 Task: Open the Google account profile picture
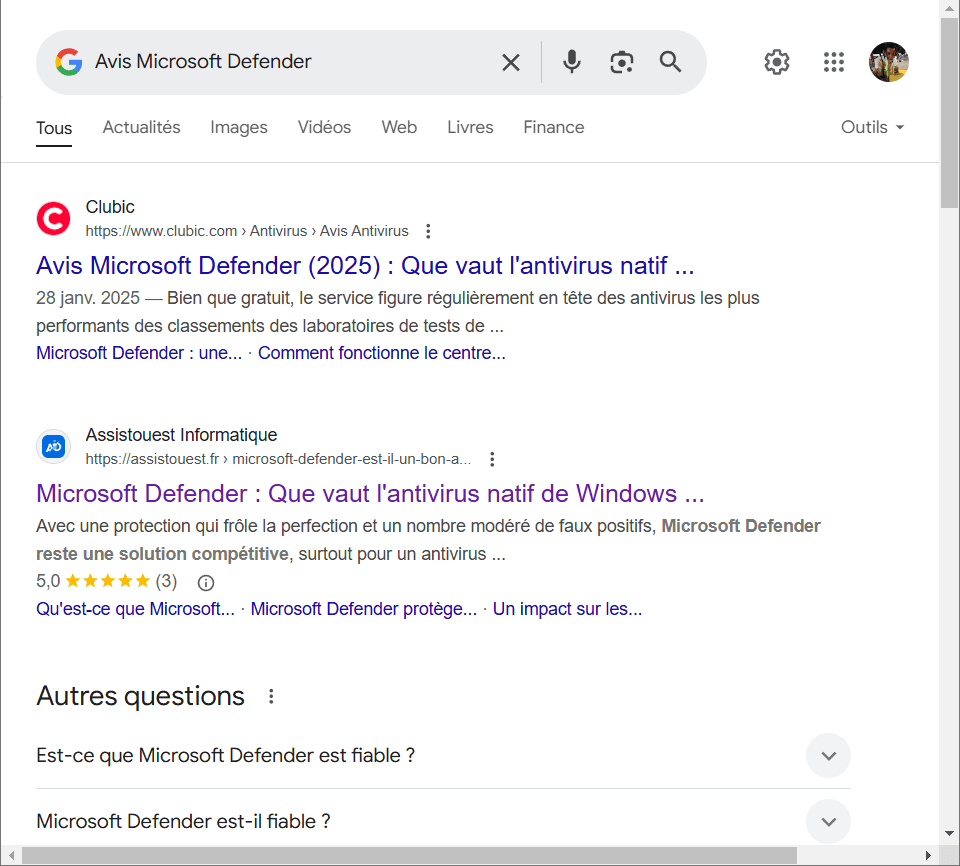coord(888,62)
